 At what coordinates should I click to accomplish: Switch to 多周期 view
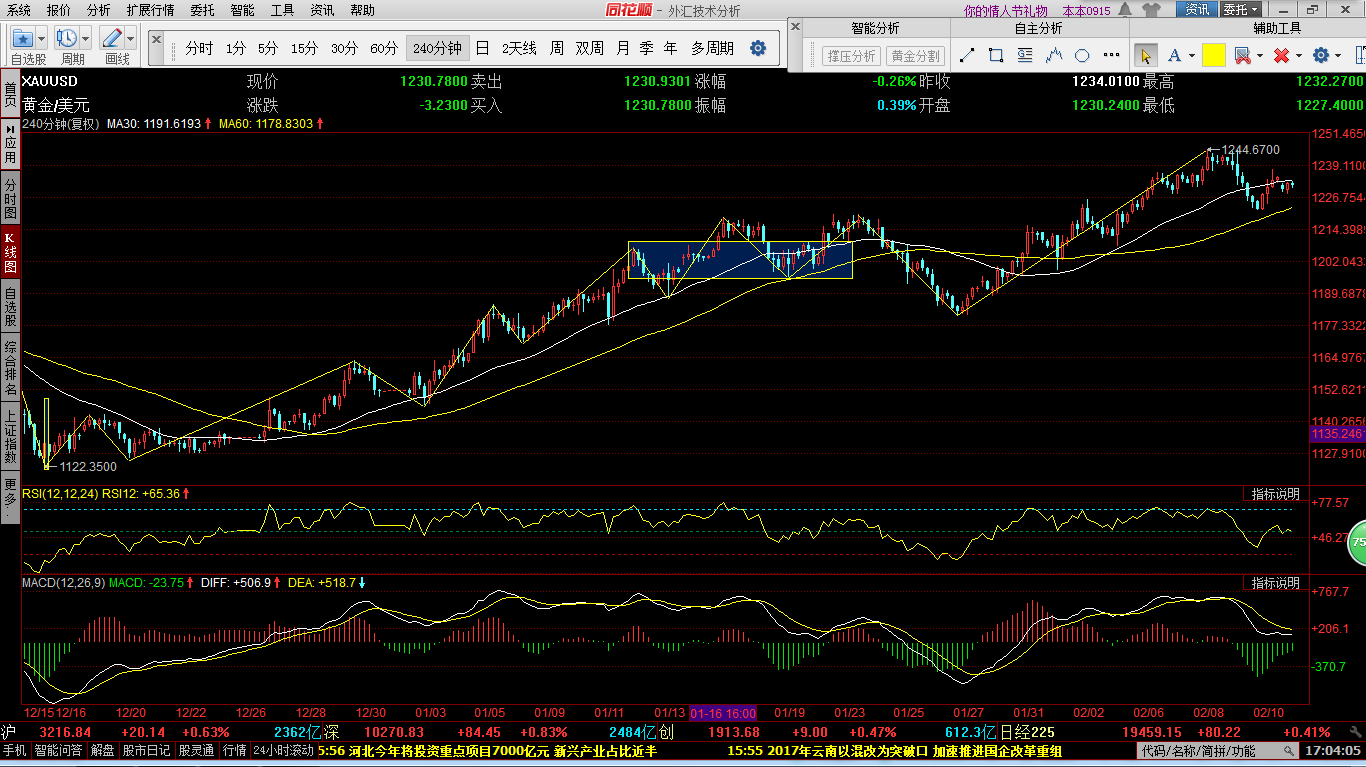pyautogui.click(x=712, y=48)
